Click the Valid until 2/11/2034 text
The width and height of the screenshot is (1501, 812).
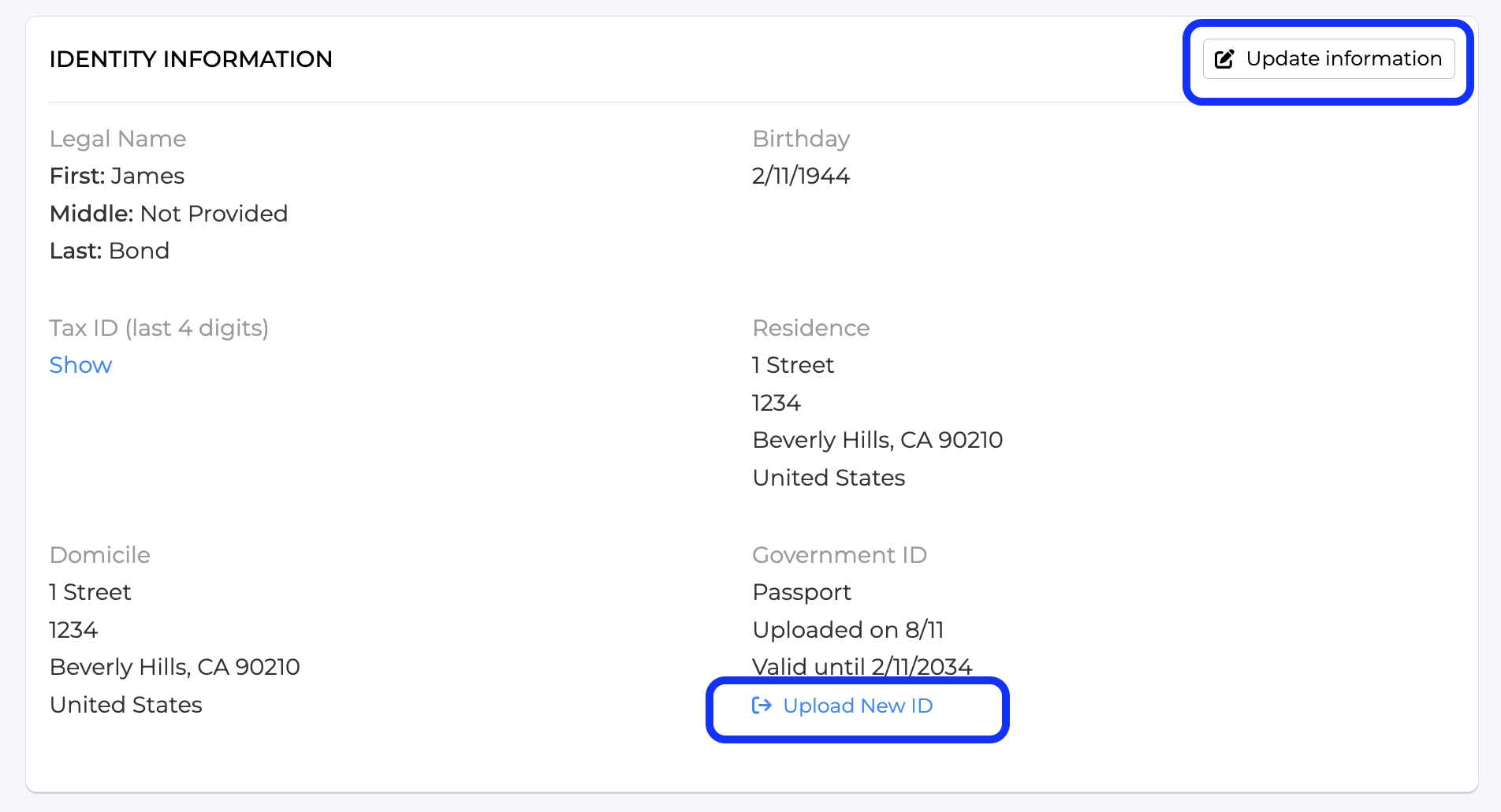[862, 667]
